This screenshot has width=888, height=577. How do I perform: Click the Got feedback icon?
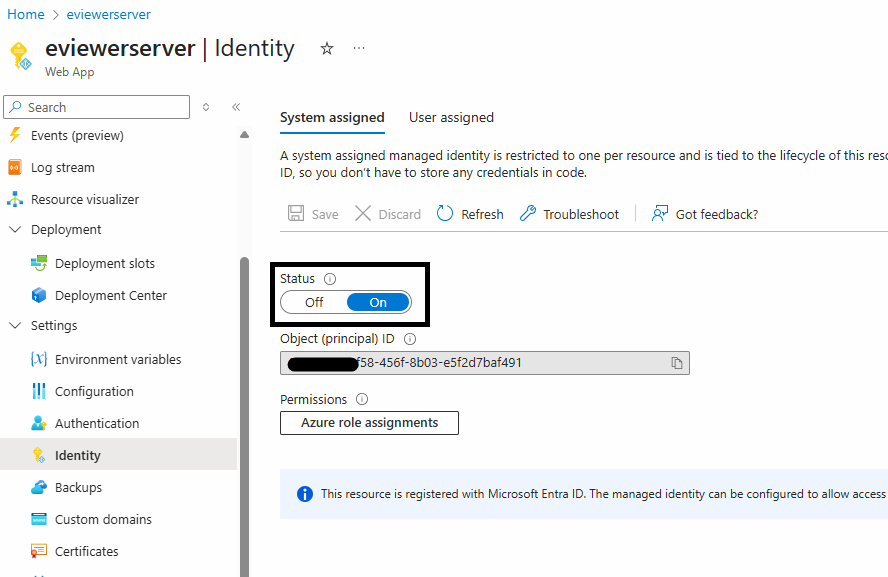tap(659, 214)
